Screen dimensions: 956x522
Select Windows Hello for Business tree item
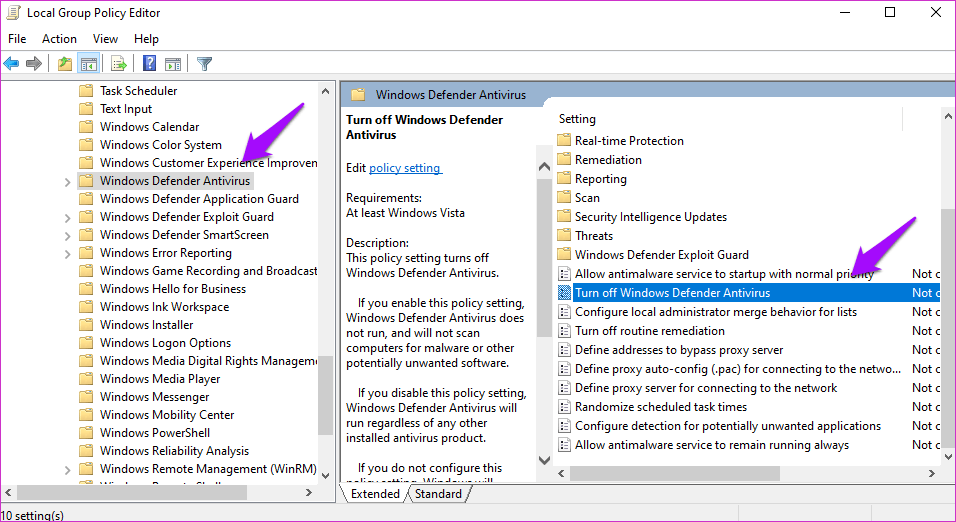click(173, 289)
